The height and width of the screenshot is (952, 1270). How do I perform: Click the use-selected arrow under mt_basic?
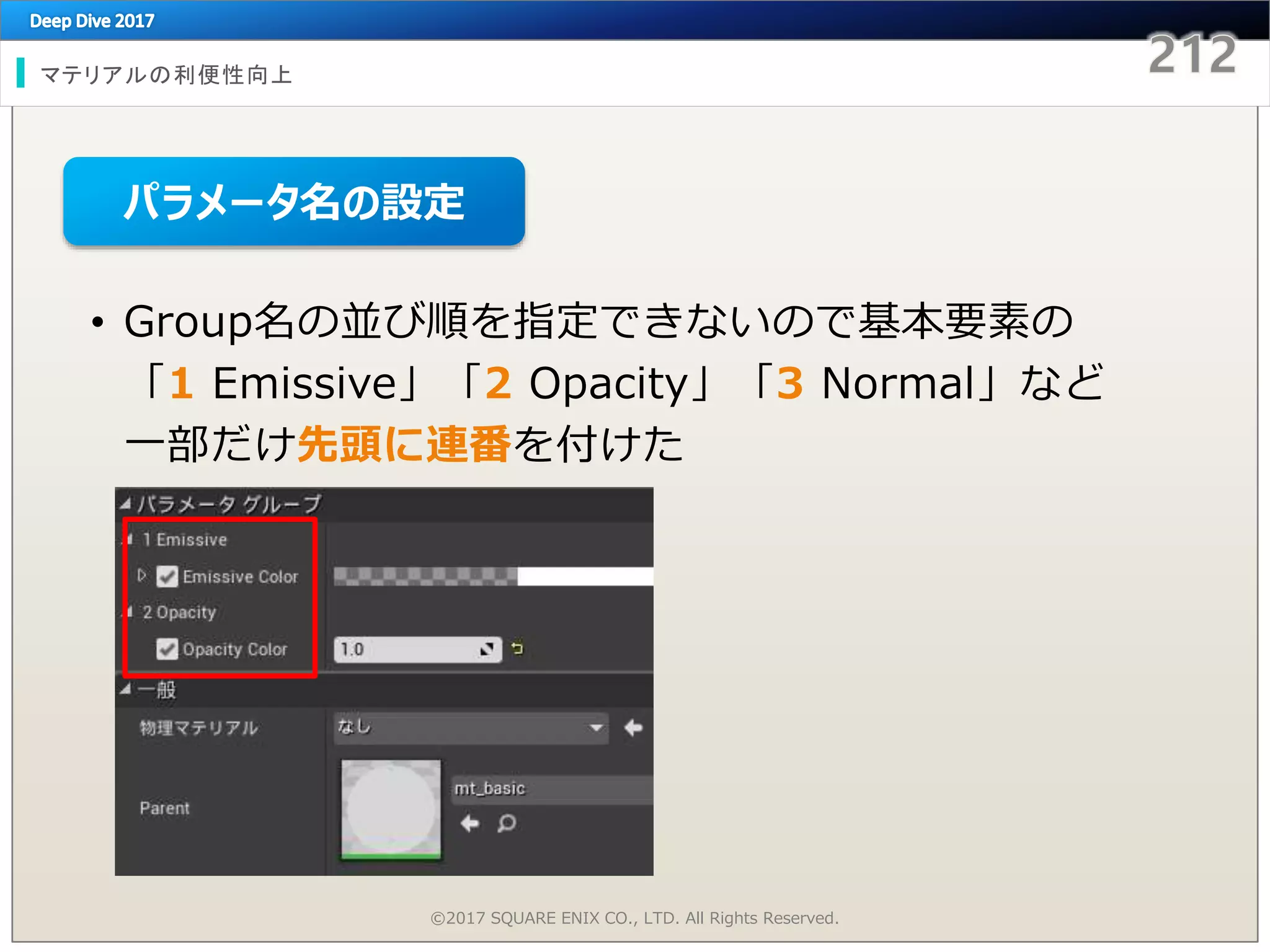pos(470,823)
